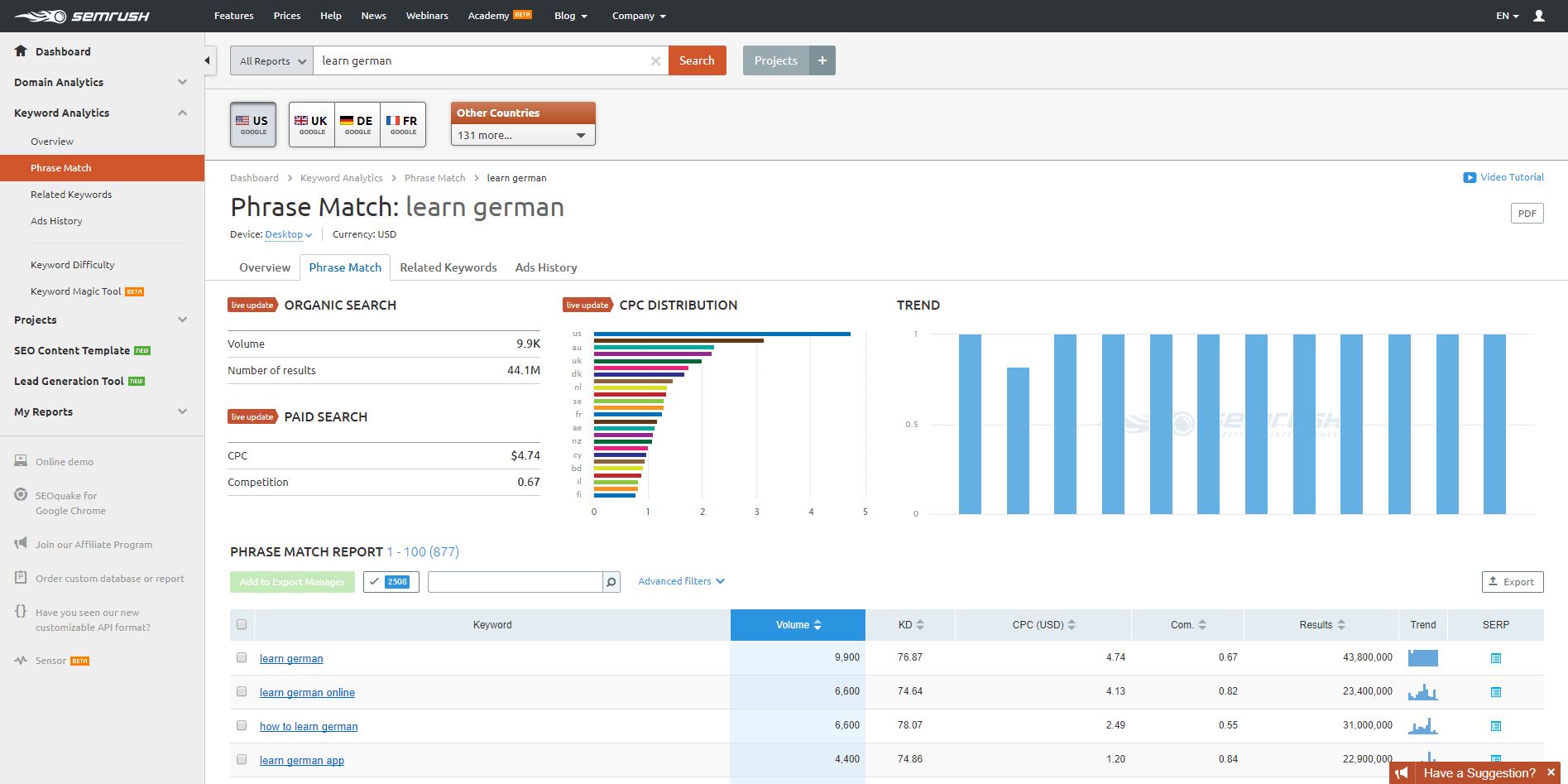Open Keyword Difficulty in sidebar
This screenshot has width=1568, height=784.
73,265
